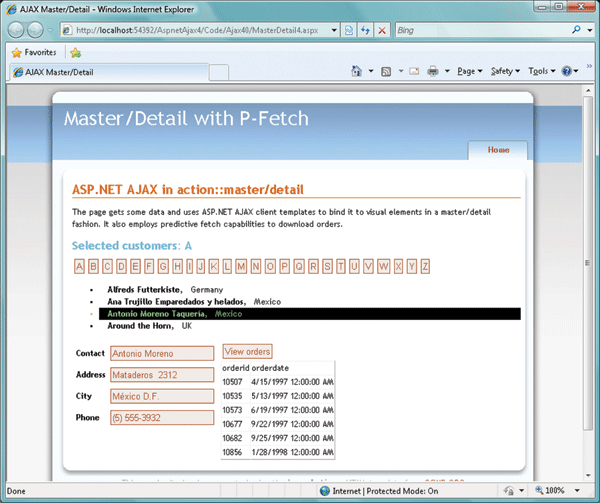600x503 pixels.
Task: Open the Favorites star button
Action: pos(34,52)
